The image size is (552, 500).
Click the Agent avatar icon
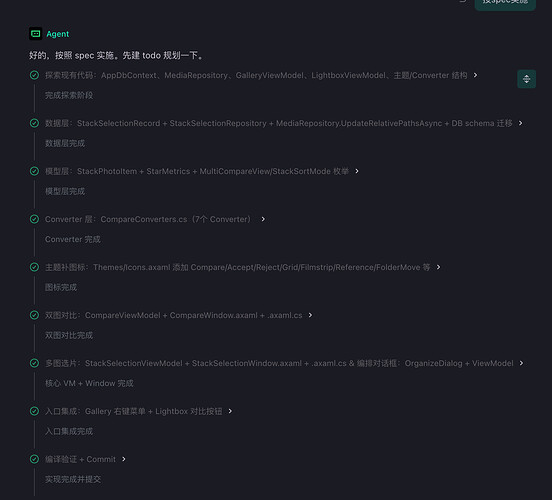(x=36, y=34)
